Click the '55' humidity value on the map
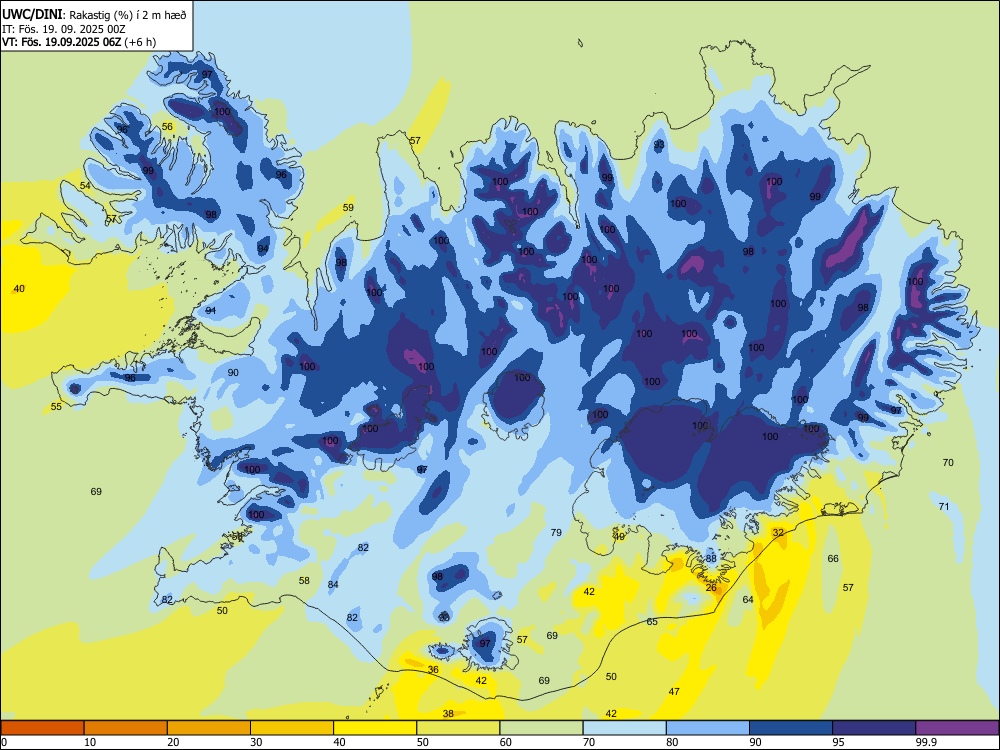Image resolution: width=1000 pixels, height=750 pixels. point(56,406)
